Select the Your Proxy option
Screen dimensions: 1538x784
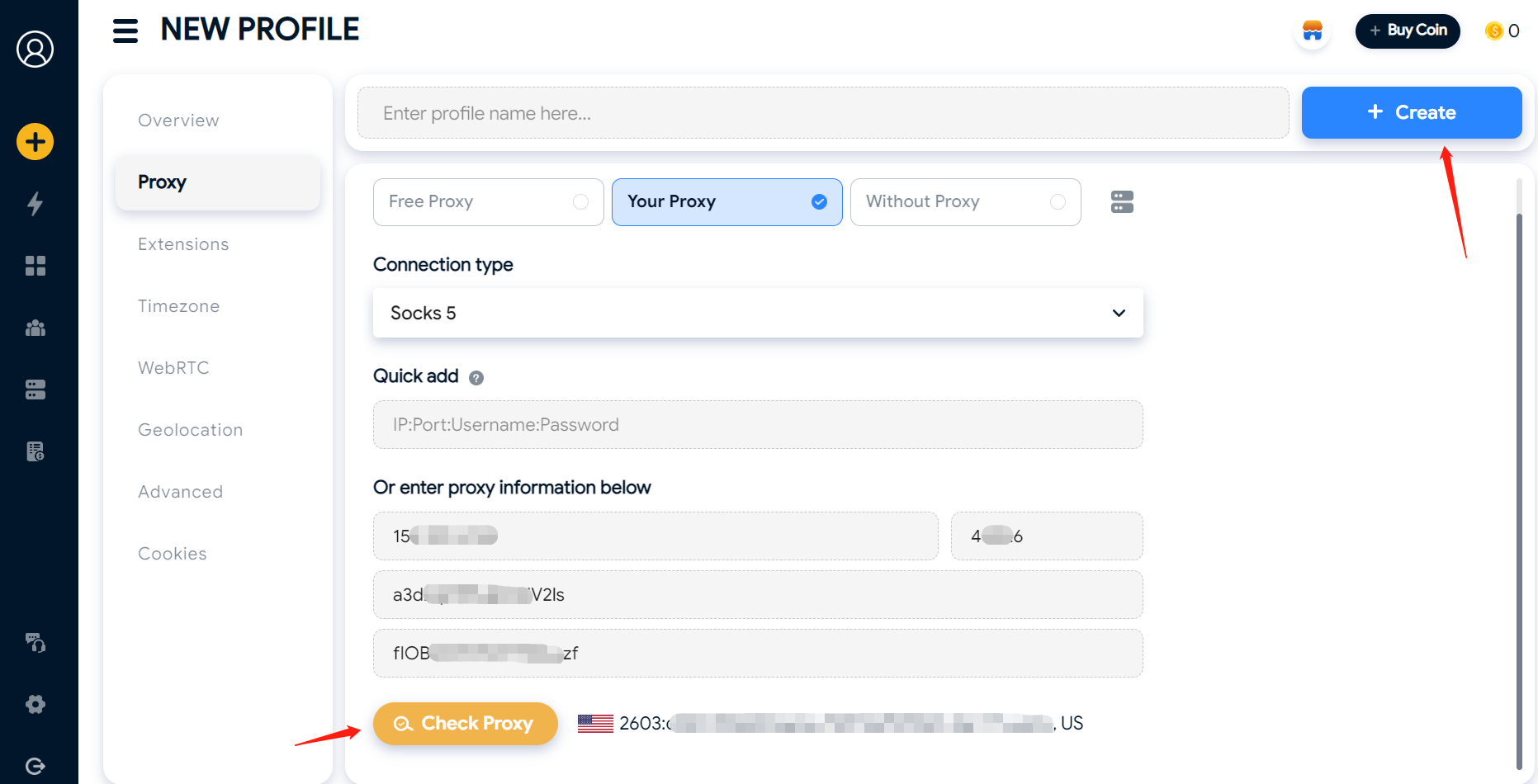pyautogui.click(x=726, y=202)
